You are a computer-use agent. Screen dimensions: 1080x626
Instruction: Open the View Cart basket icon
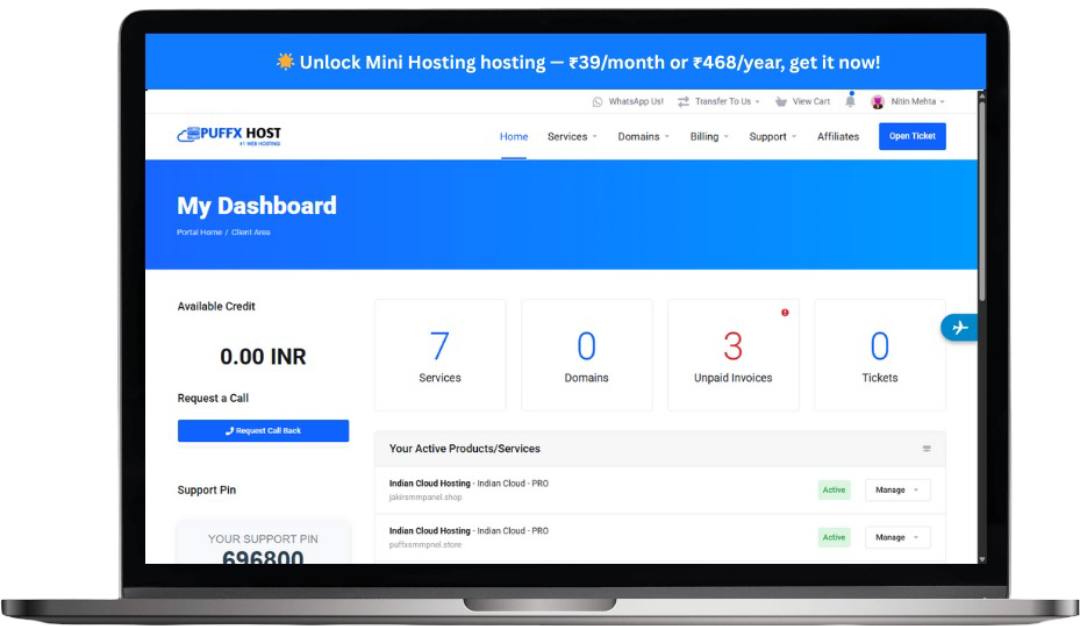click(x=780, y=102)
